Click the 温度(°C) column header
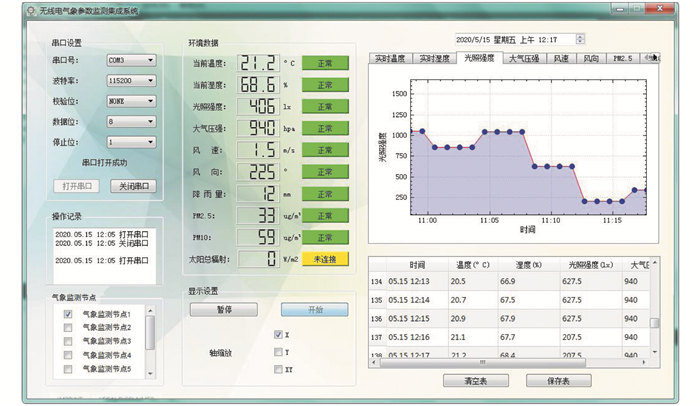The width and height of the screenshot is (700, 406). (473, 265)
